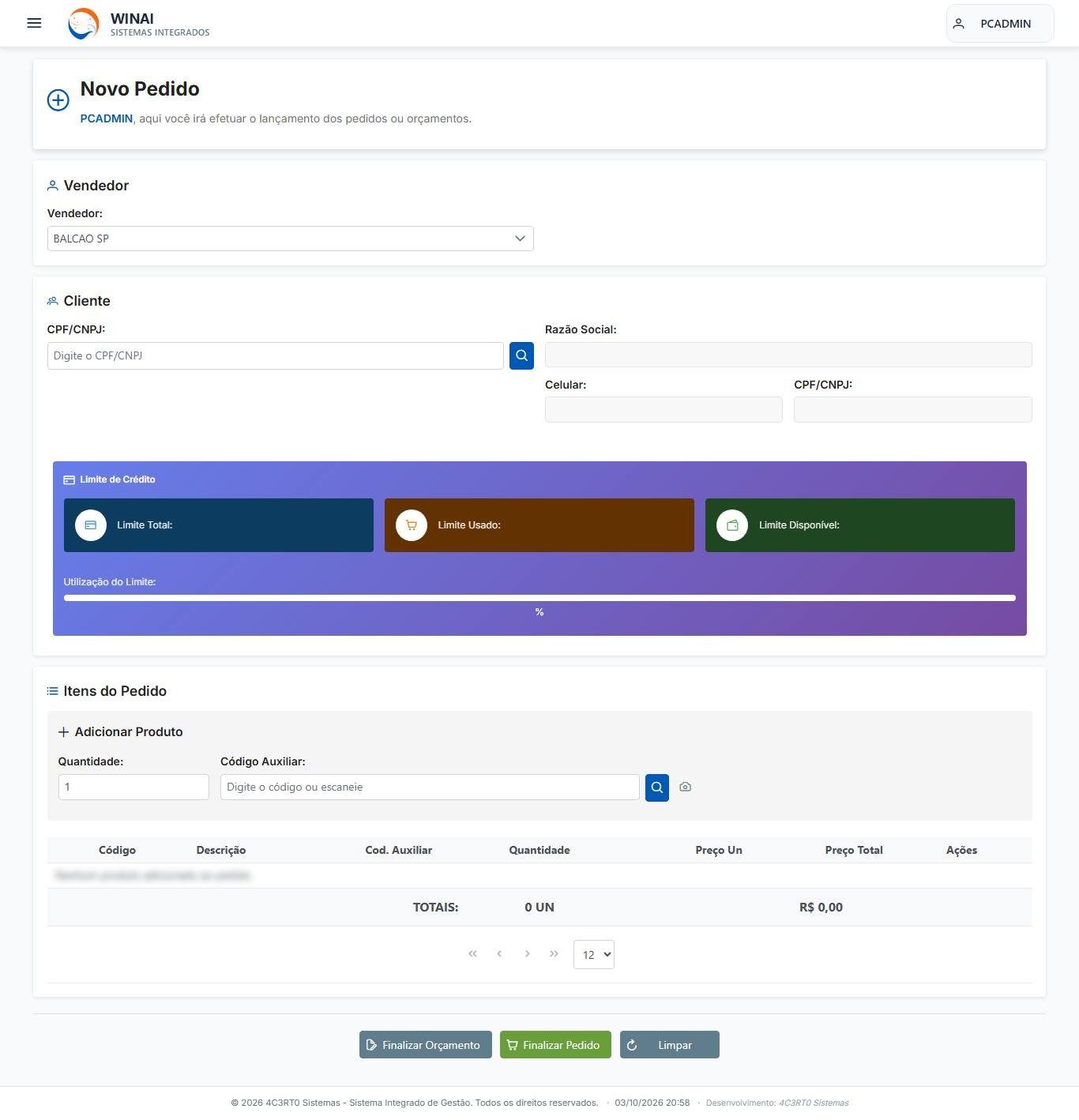The width and height of the screenshot is (1079, 1120).
Task: Click the Descrição column header
Action: 221,851
